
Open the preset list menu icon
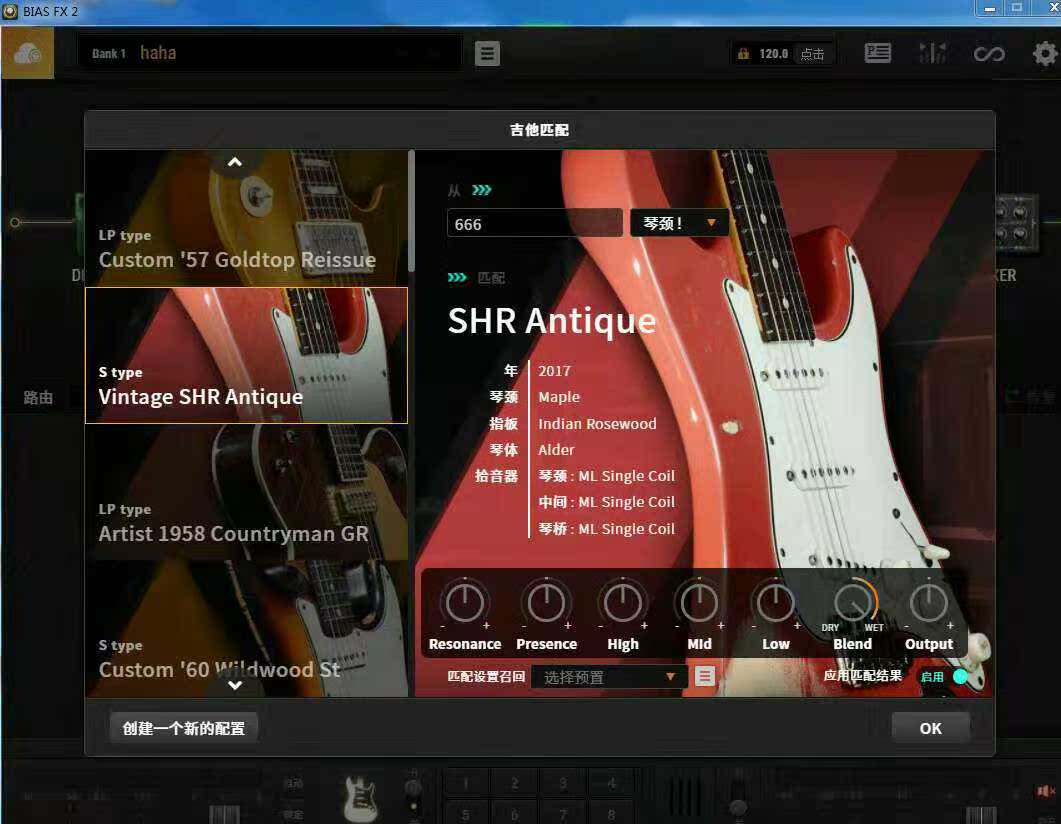pos(487,53)
